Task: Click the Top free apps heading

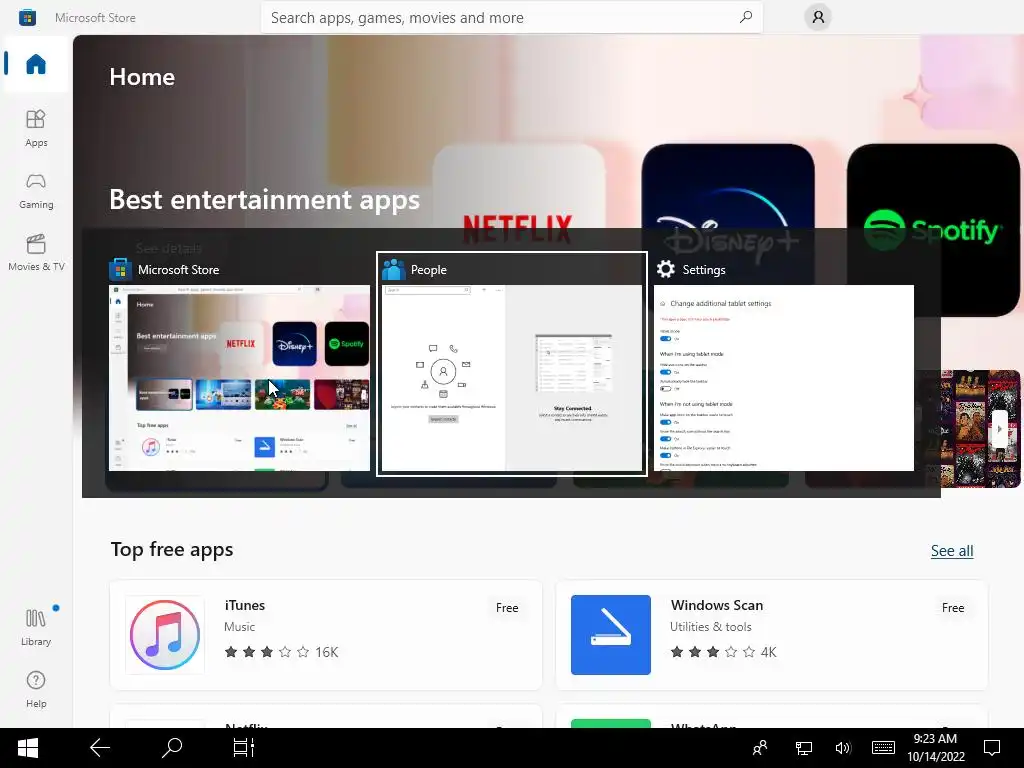Action: (172, 550)
